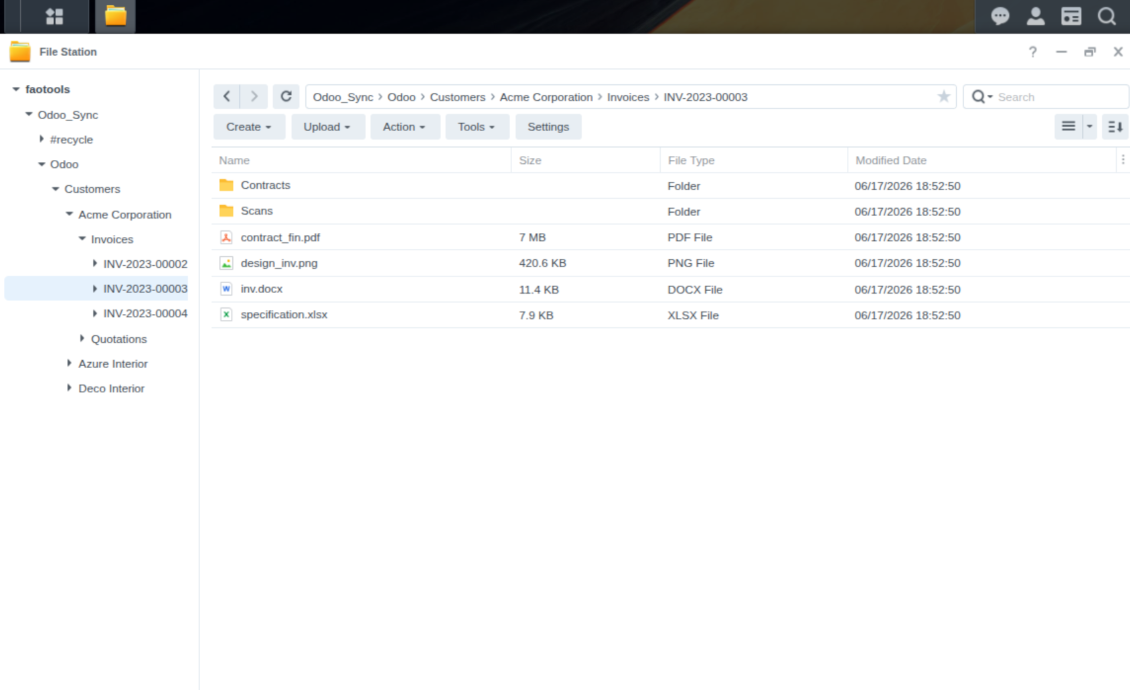Open the Create dropdown menu
The height and width of the screenshot is (690, 1130).
[249, 127]
